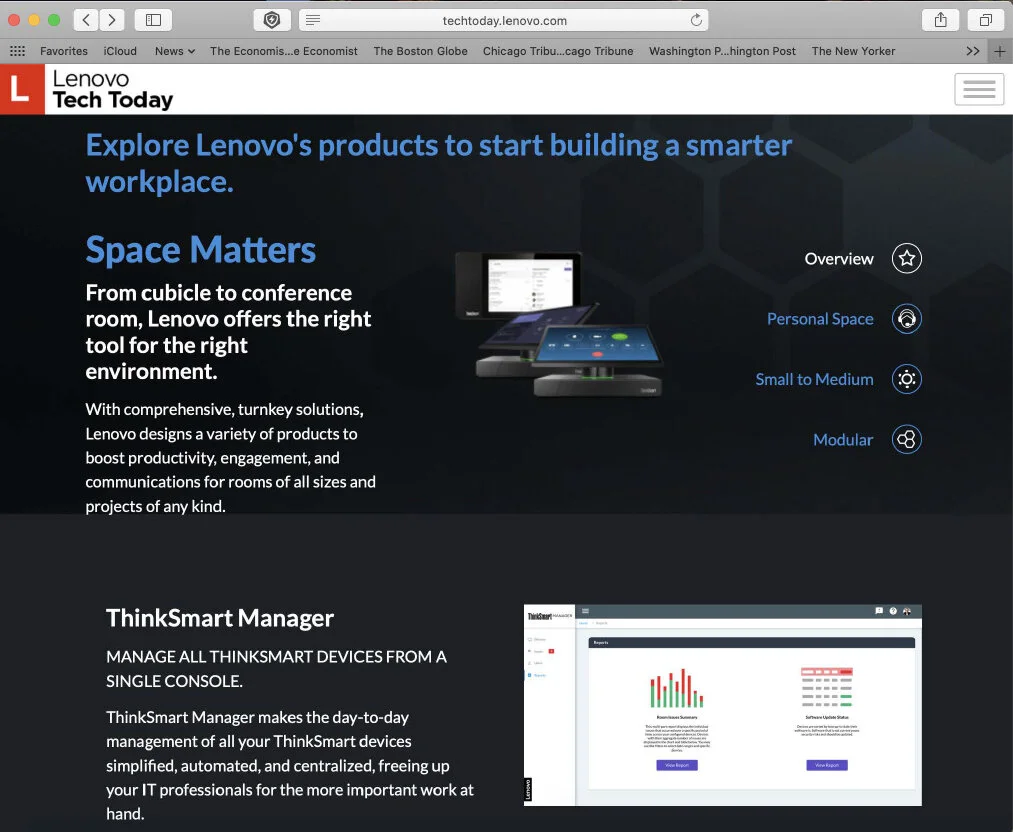Minimize the Safari window with yellow button

[34, 20]
